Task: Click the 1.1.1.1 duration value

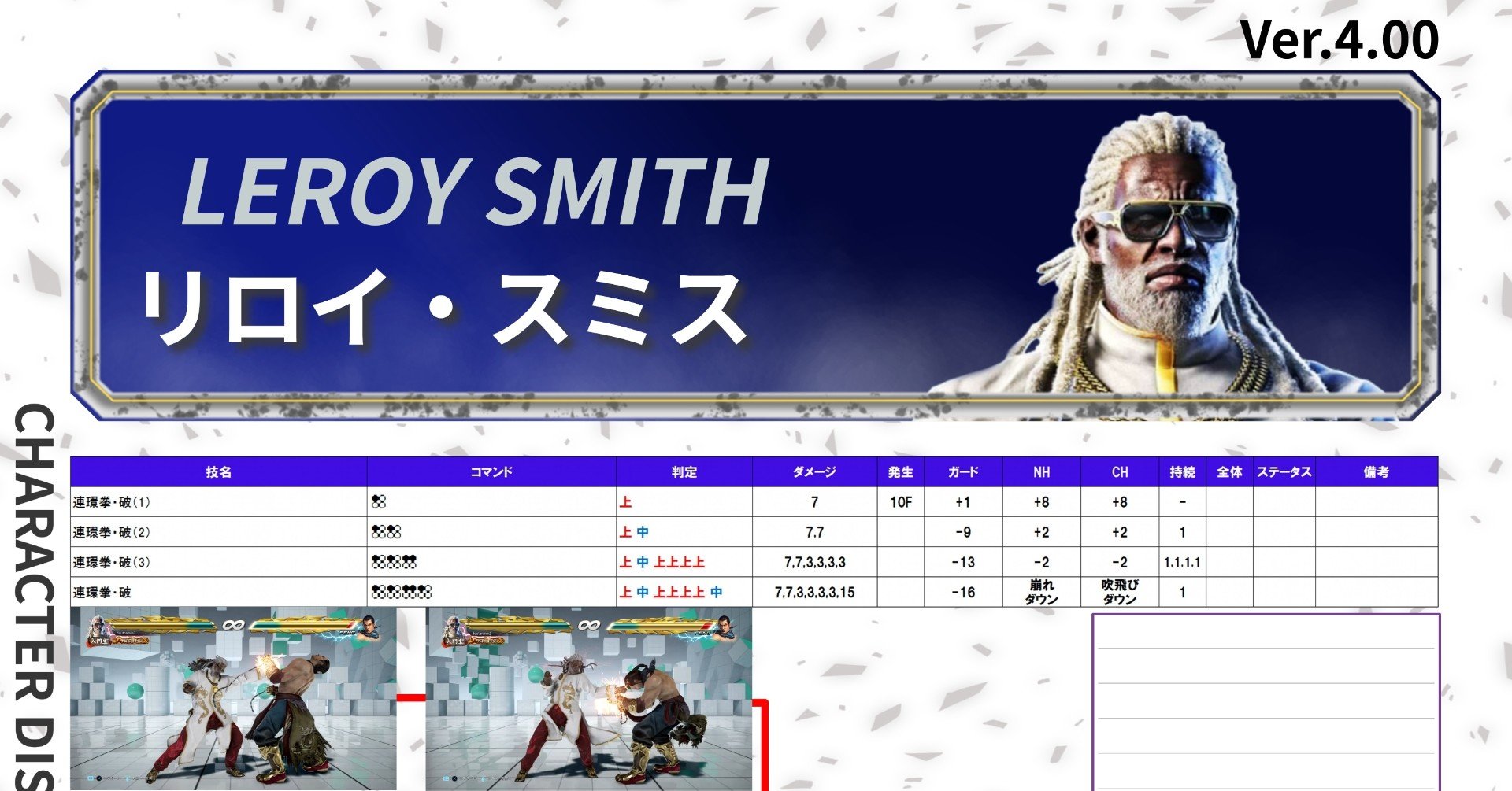Action: pos(1182,562)
